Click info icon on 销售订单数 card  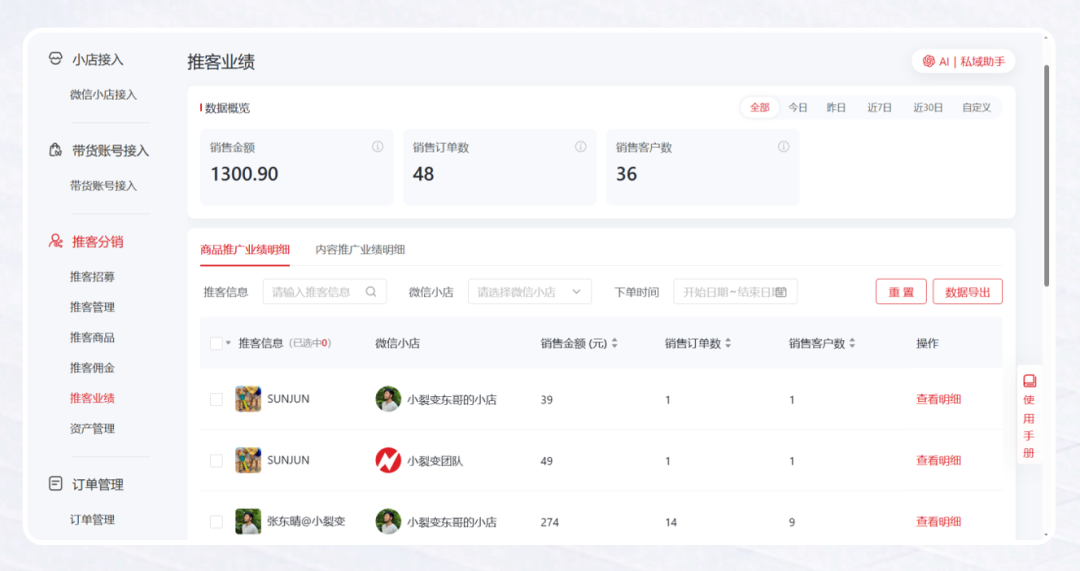click(x=581, y=147)
